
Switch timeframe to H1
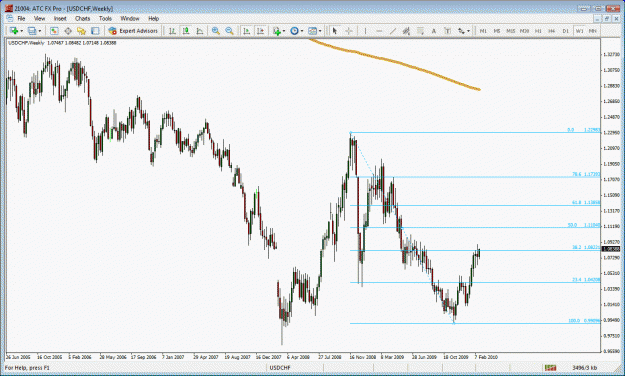[x=538, y=31]
